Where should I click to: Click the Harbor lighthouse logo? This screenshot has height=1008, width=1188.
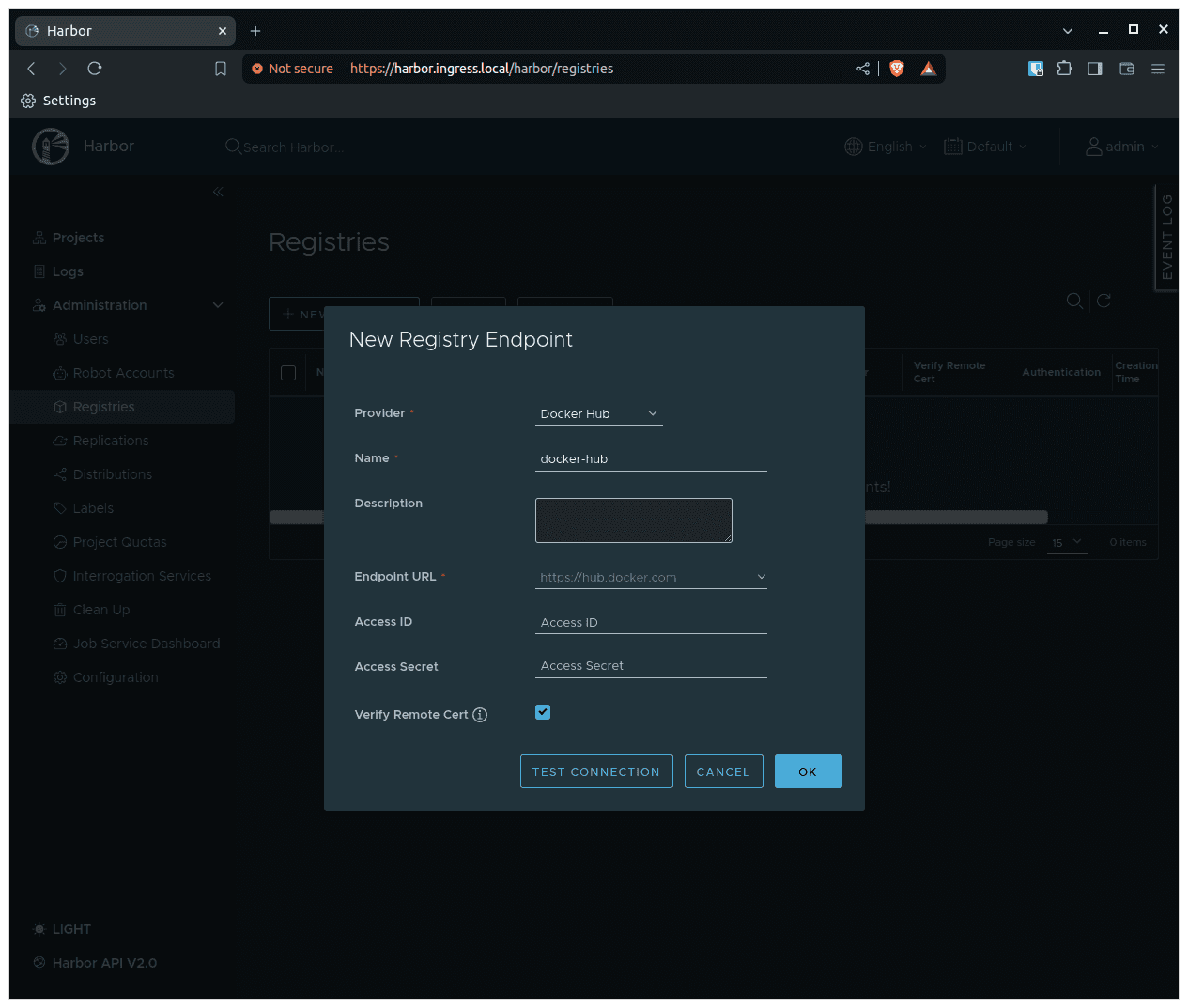51,147
